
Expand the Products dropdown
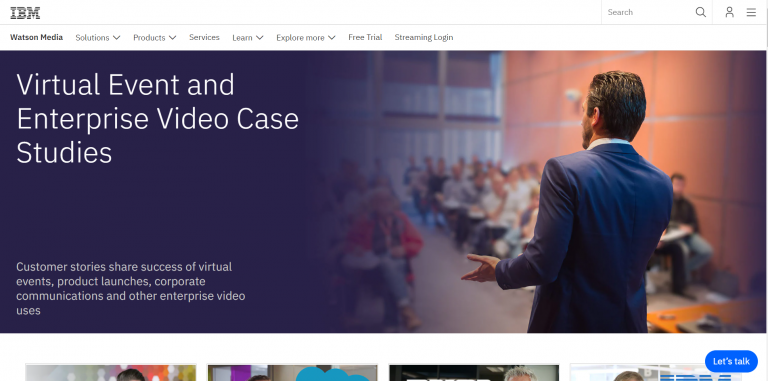[x=155, y=38]
